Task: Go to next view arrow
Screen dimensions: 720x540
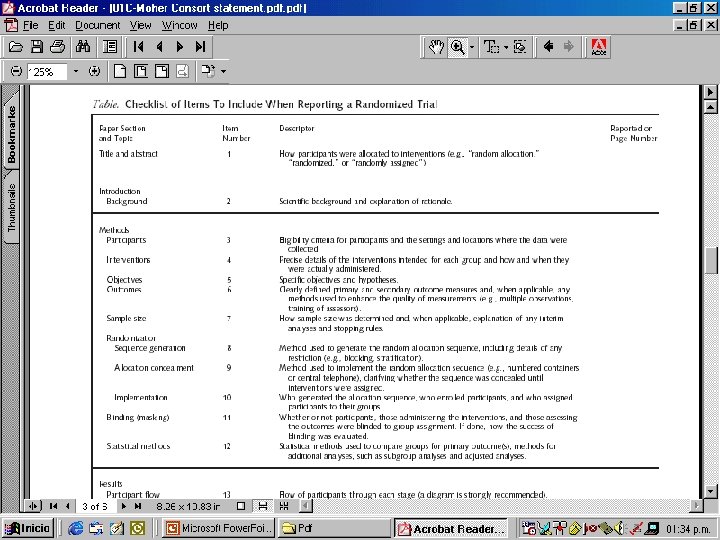Action: 569,46
